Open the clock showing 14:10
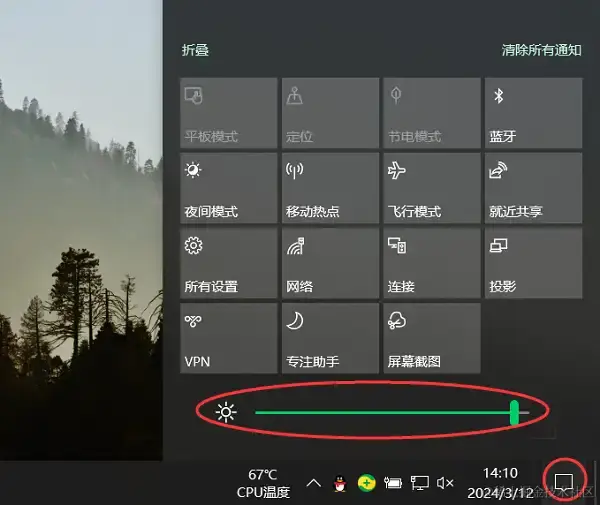Screen dimensions: 600x505 500,483
